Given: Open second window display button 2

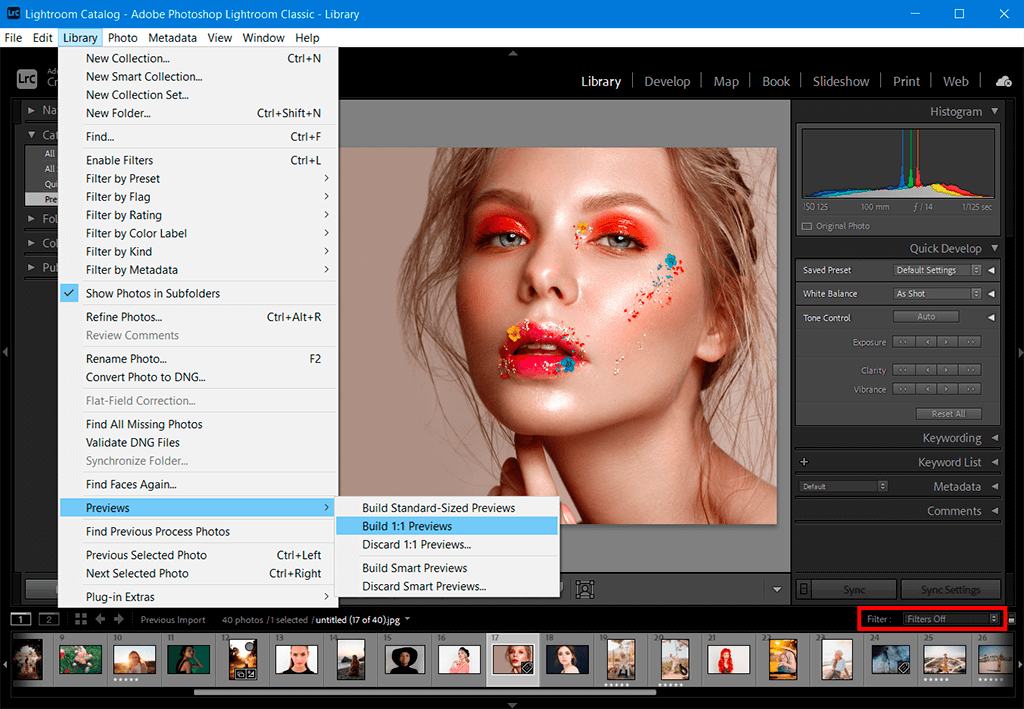Looking at the screenshot, I should 49,619.
